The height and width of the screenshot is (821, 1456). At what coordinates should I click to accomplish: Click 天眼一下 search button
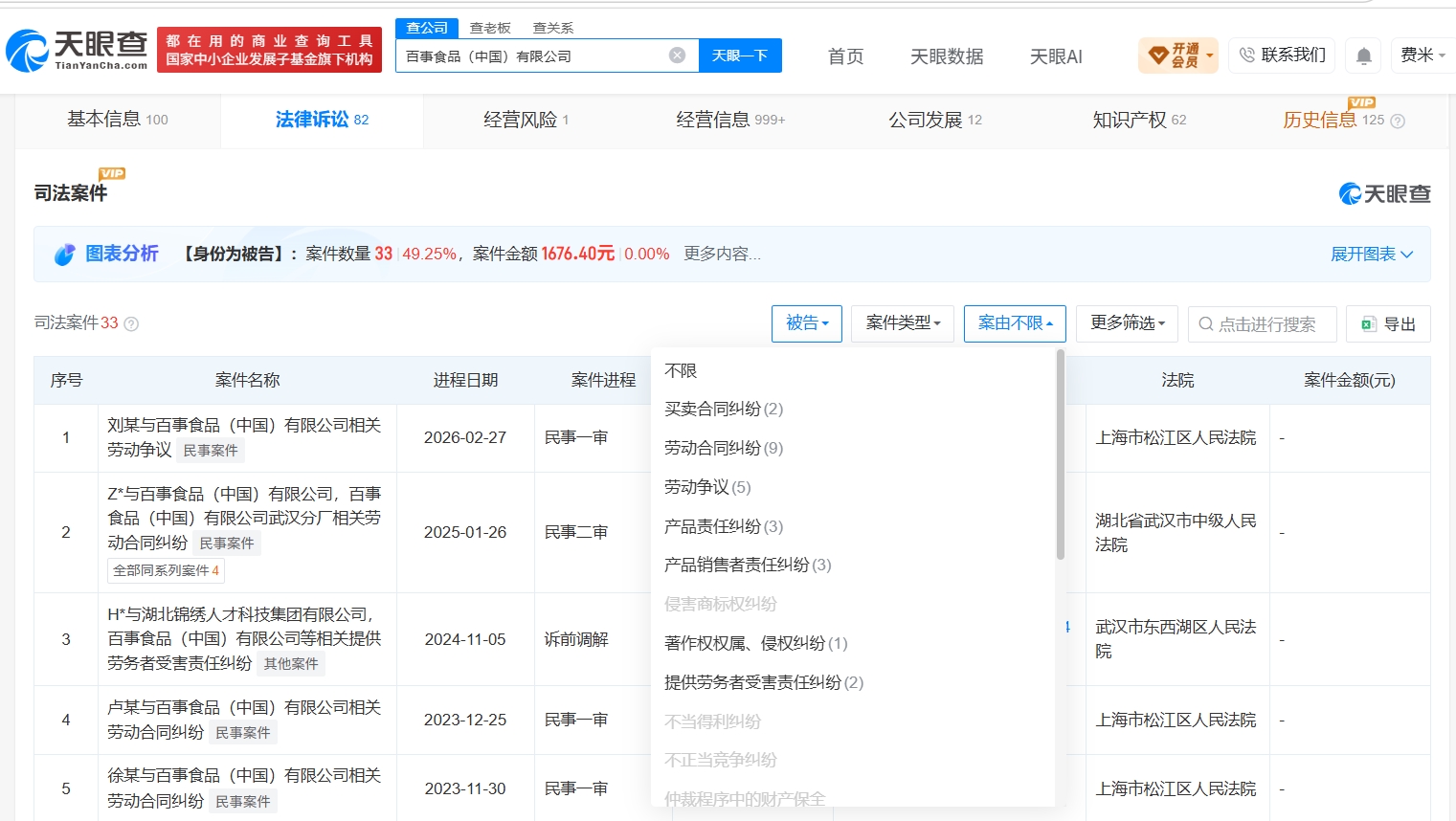click(x=740, y=55)
